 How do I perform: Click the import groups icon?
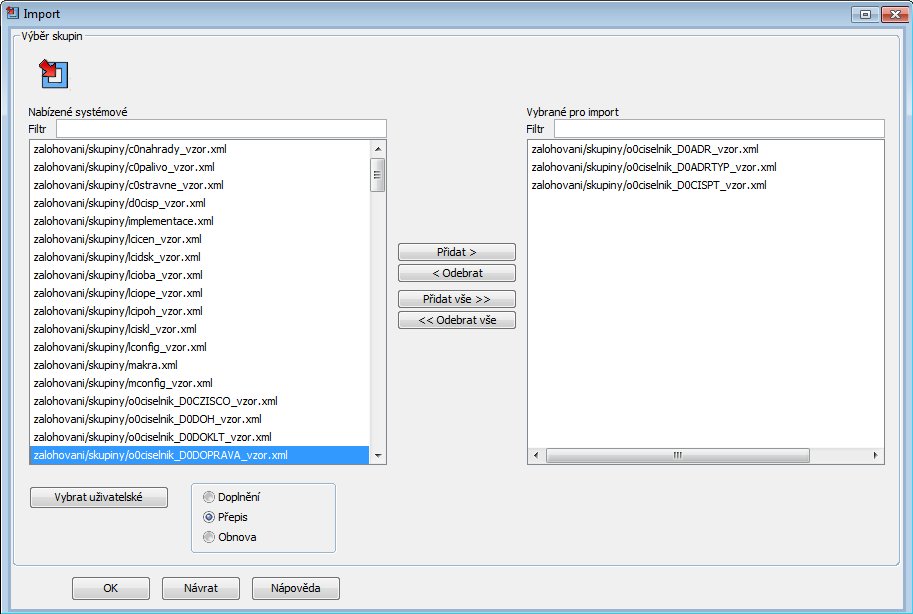coord(52,73)
